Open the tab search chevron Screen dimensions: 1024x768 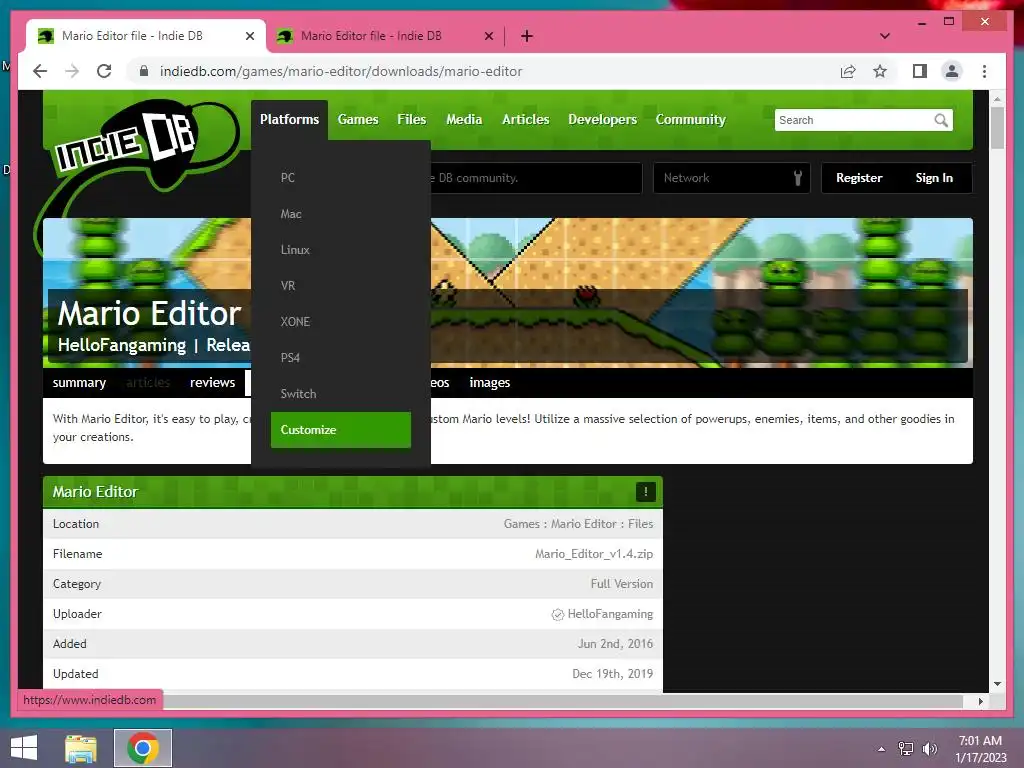click(x=885, y=36)
